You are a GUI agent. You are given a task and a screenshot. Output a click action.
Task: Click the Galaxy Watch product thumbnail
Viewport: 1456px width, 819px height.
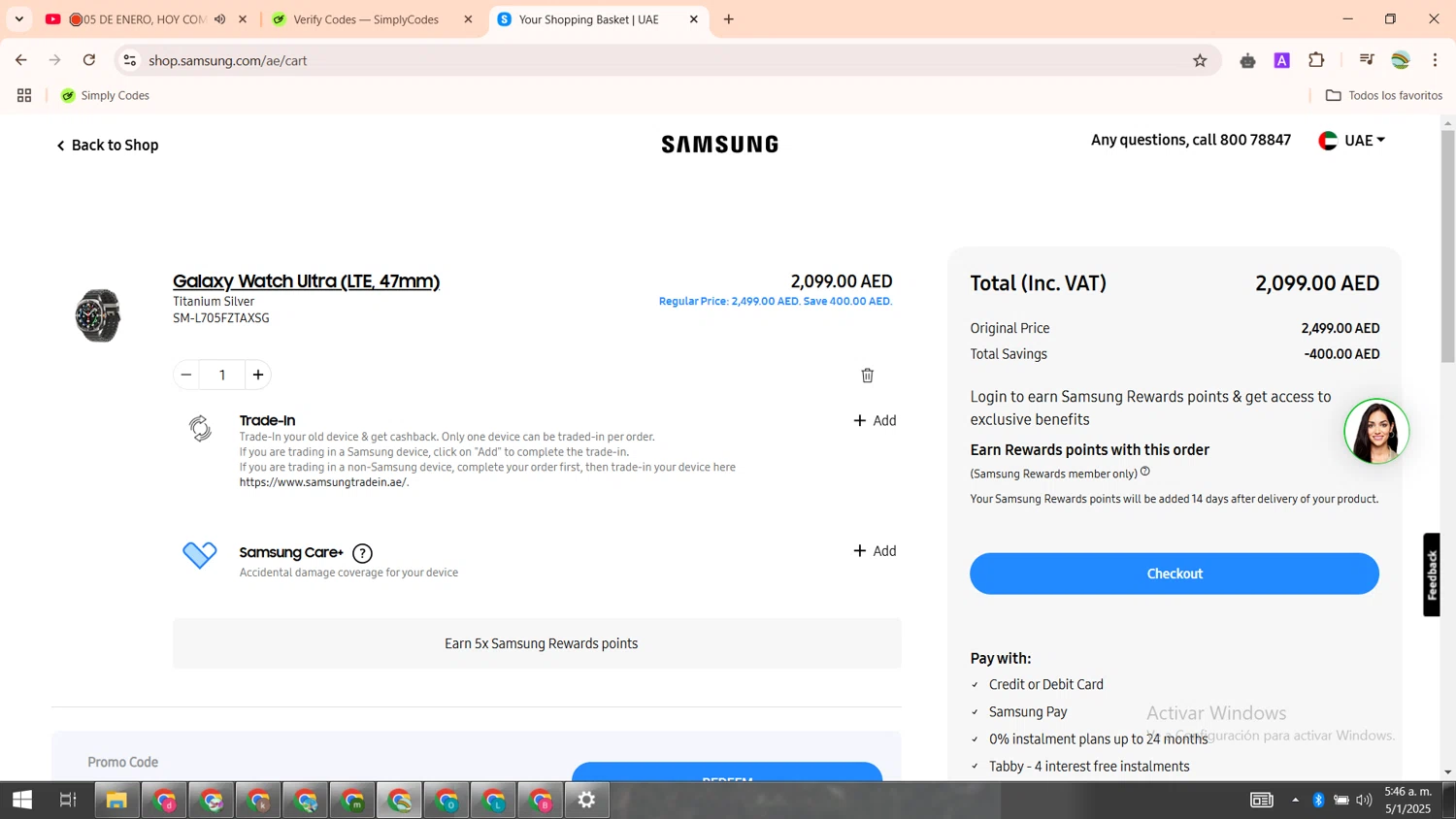(98, 315)
